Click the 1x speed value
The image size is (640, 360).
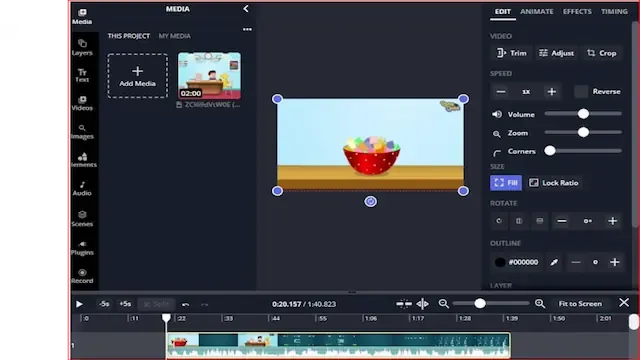click(526, 91)
